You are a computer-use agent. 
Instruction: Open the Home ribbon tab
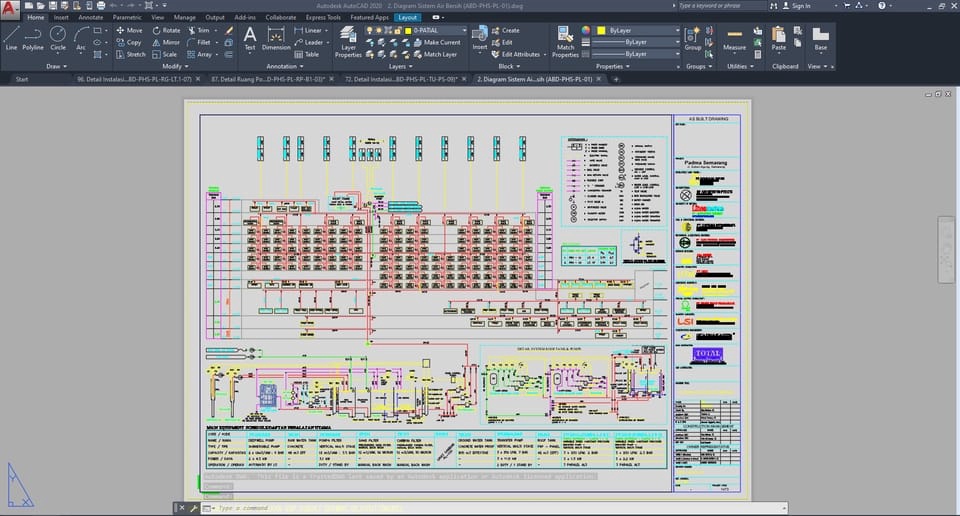point(36,17)
